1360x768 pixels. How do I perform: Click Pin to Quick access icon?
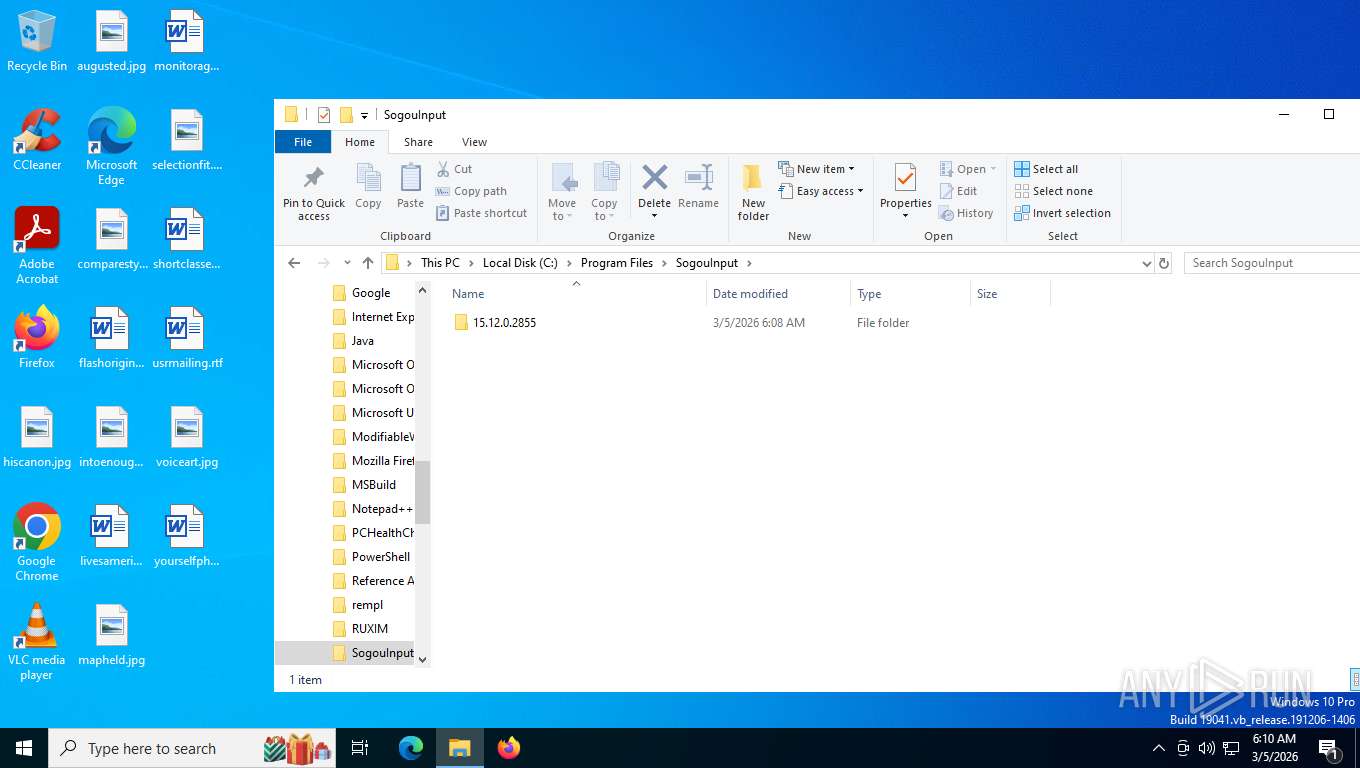point(314,178)
